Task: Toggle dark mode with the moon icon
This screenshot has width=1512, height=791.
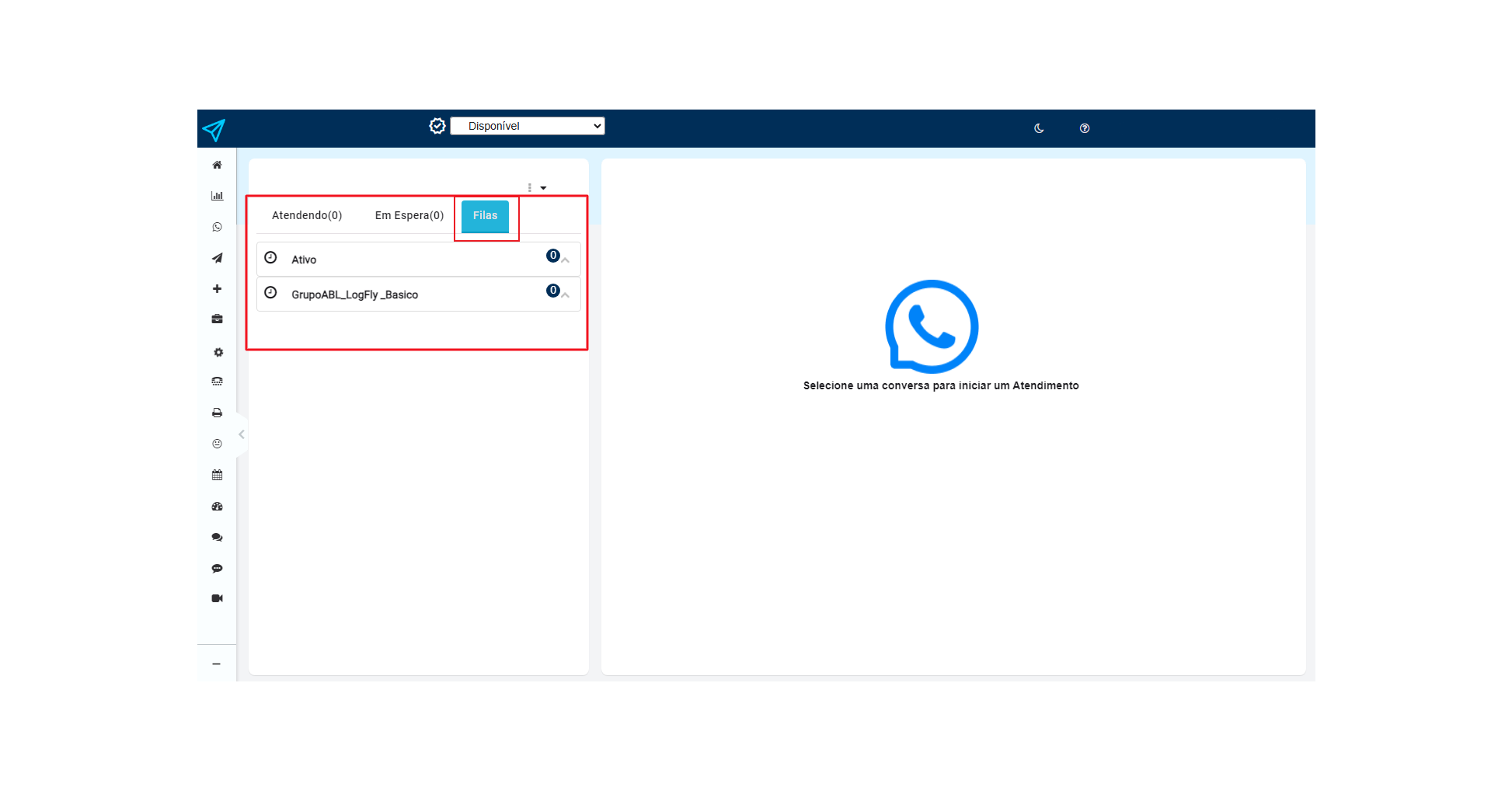Action: pyautogui.click(x=1039, y=128)
